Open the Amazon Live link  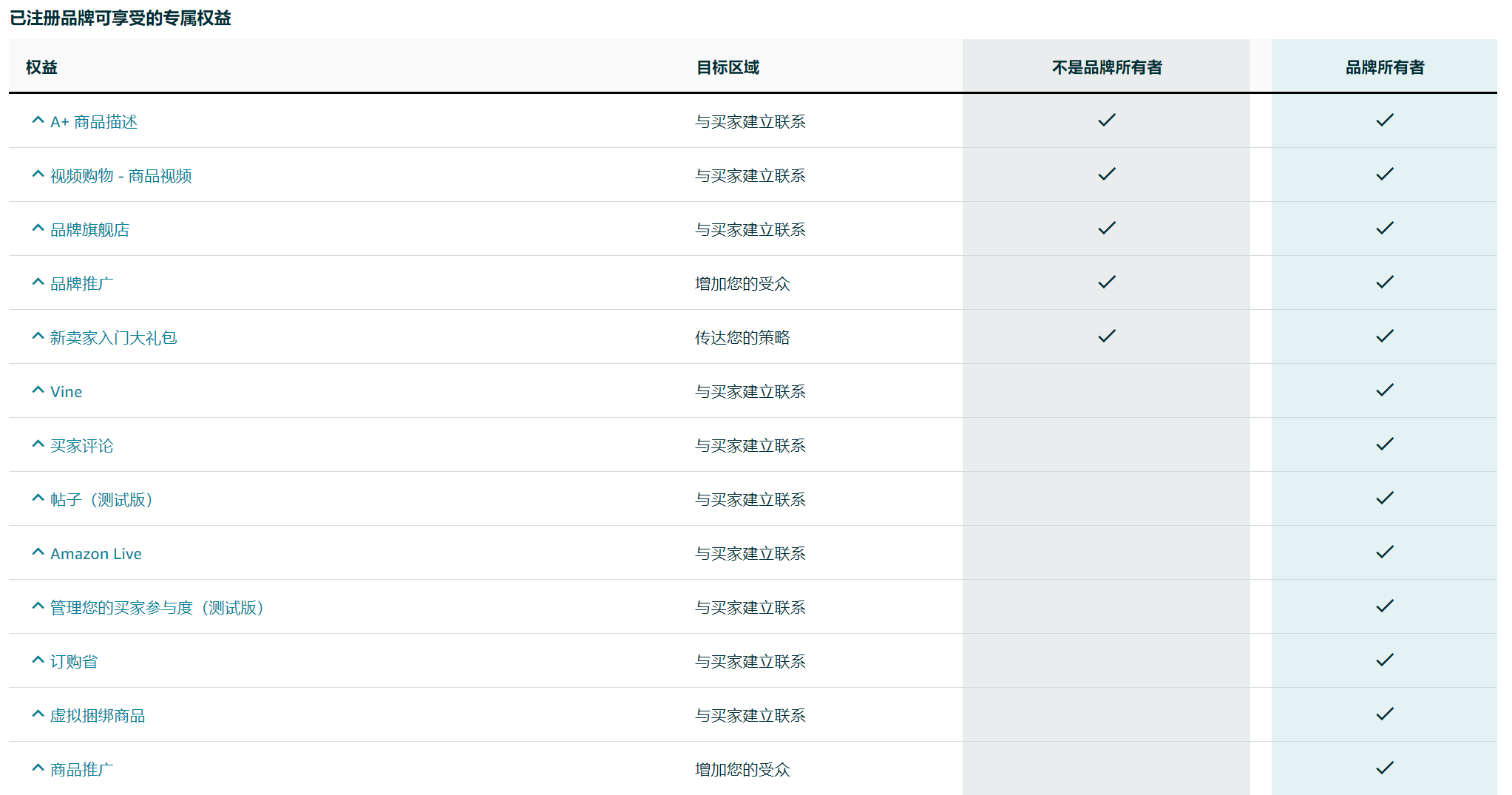click(96, 554)
